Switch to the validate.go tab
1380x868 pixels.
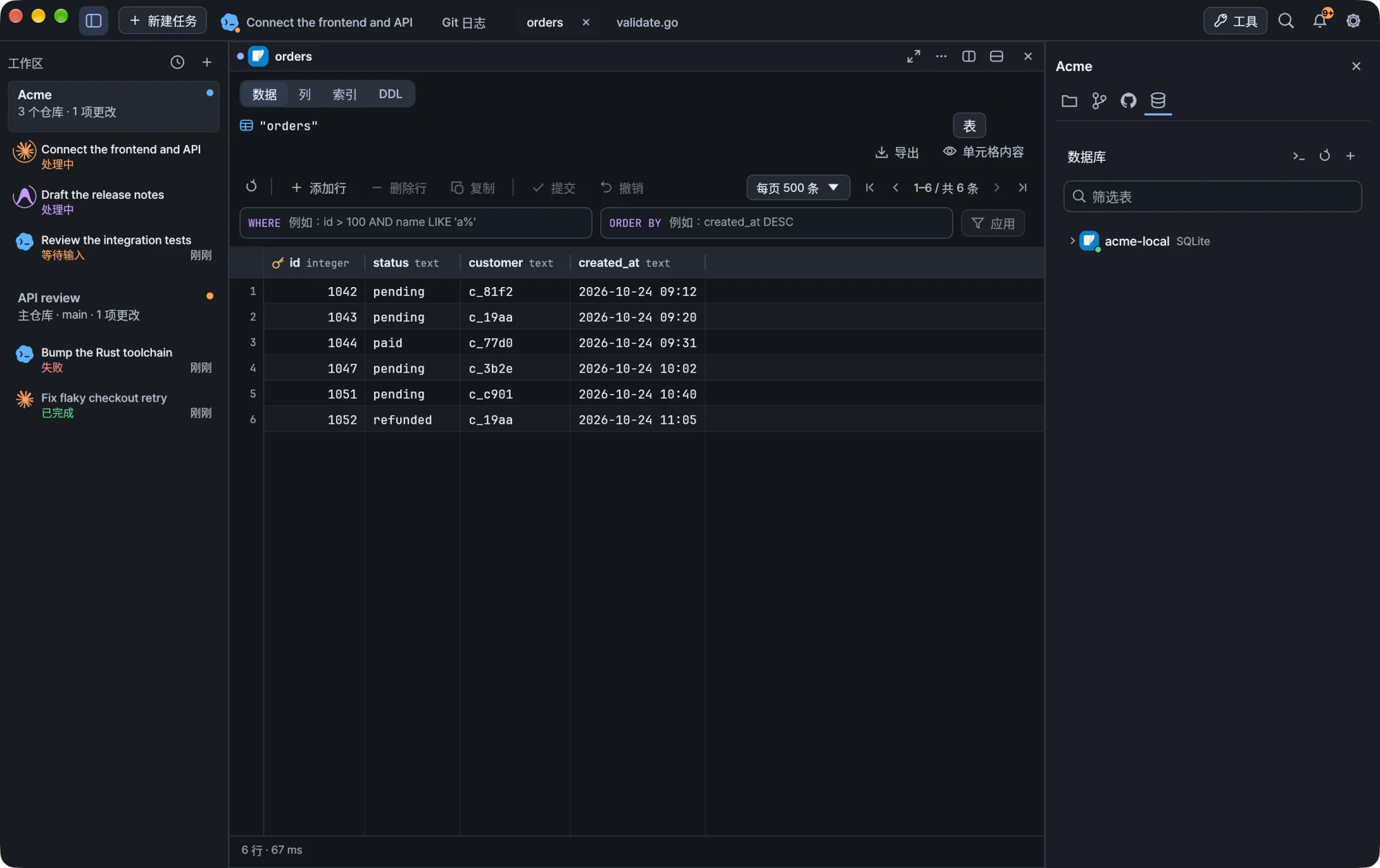647,22
